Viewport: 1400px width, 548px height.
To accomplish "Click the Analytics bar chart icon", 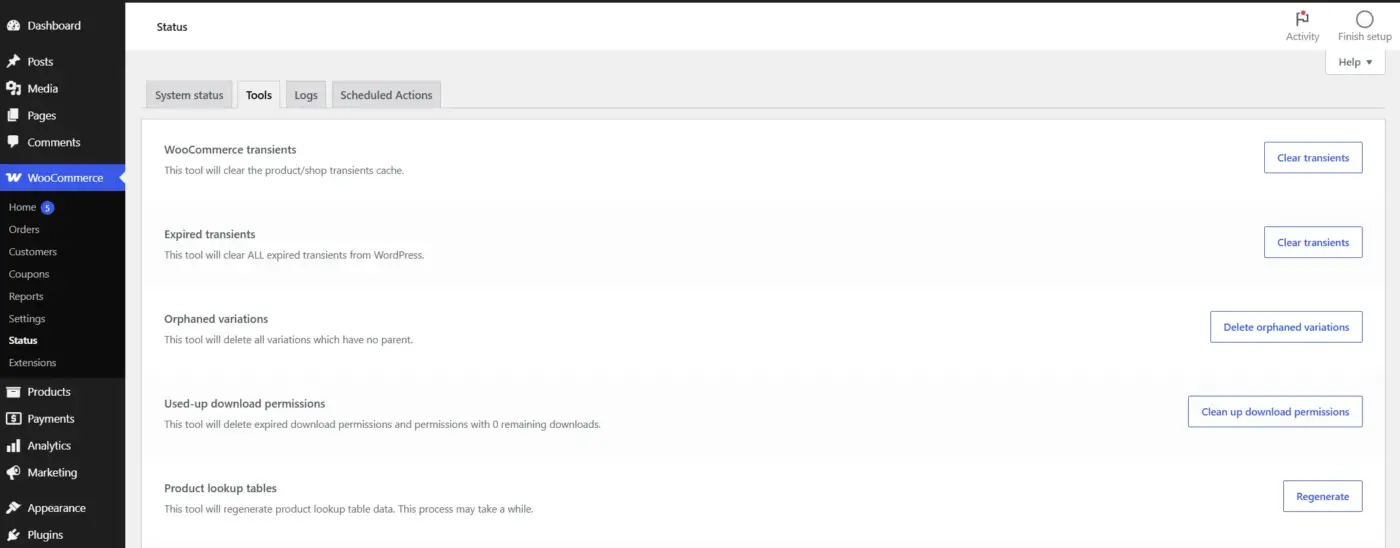I will tap(13, 446).
